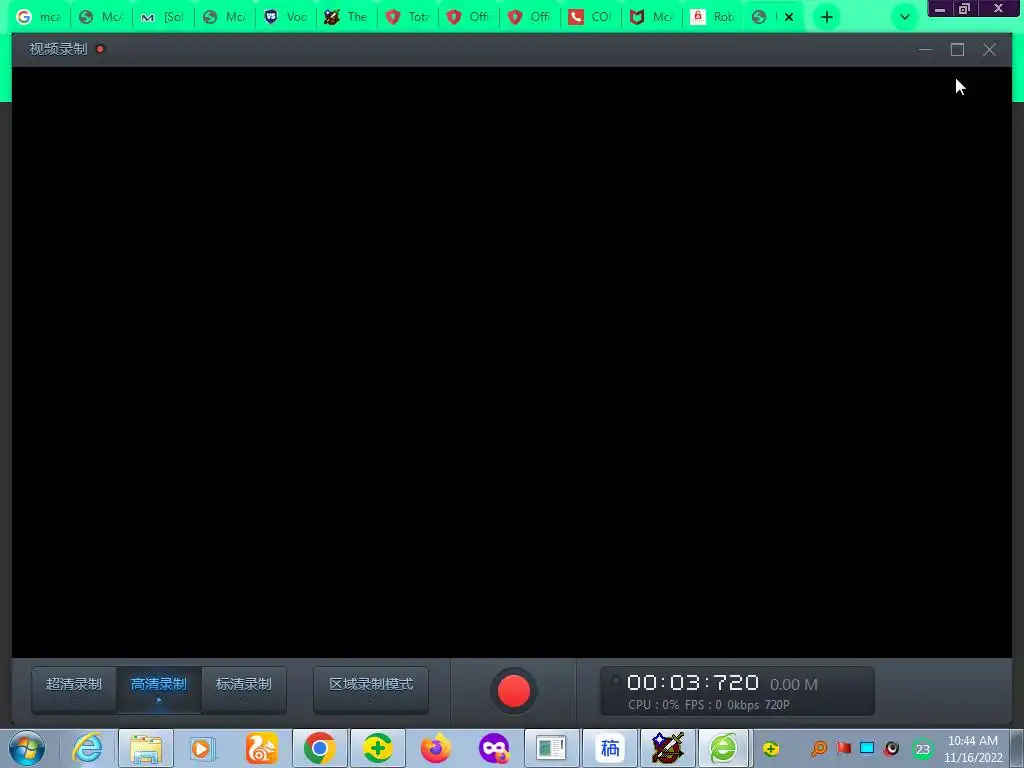1024x768 pixels.
Task: Select 标清录制 standard definition recording mode
Action: tap(244, 690)
